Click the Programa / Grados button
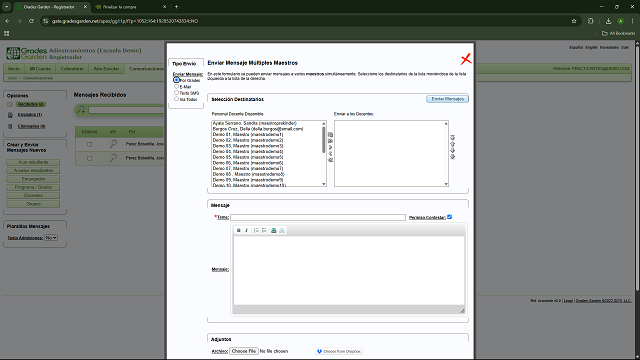640x360 pixels. click(x=33, y=187)
